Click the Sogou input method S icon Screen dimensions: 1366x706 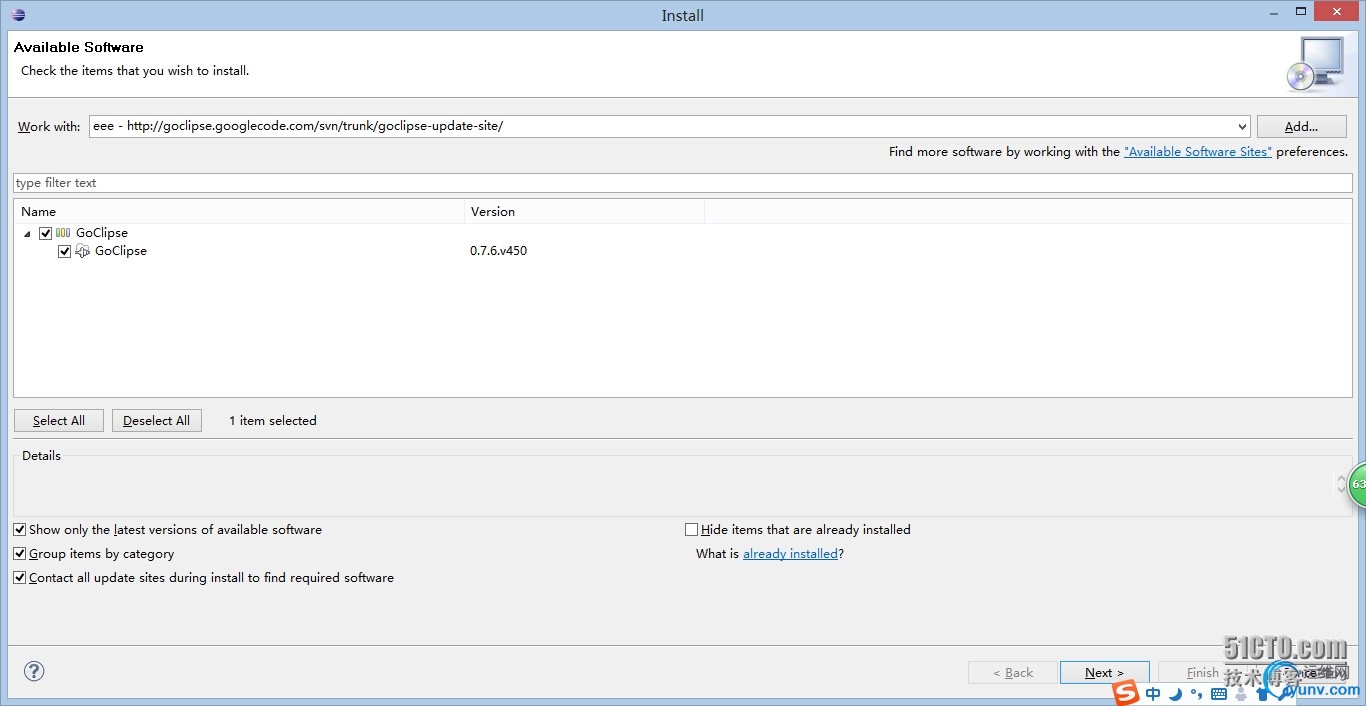tap(1127, 693)
